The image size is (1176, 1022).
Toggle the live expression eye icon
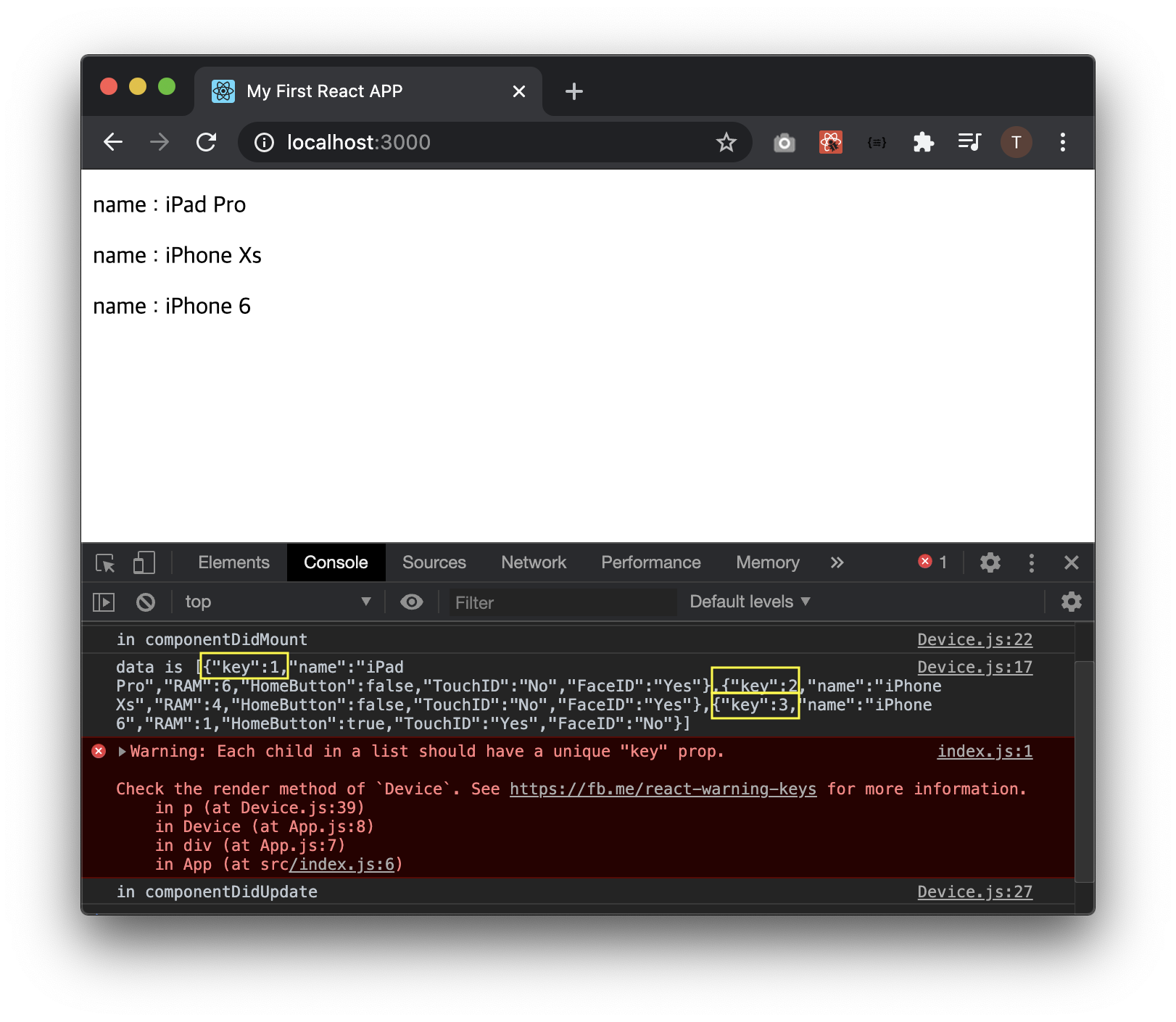tap(412, 602)
